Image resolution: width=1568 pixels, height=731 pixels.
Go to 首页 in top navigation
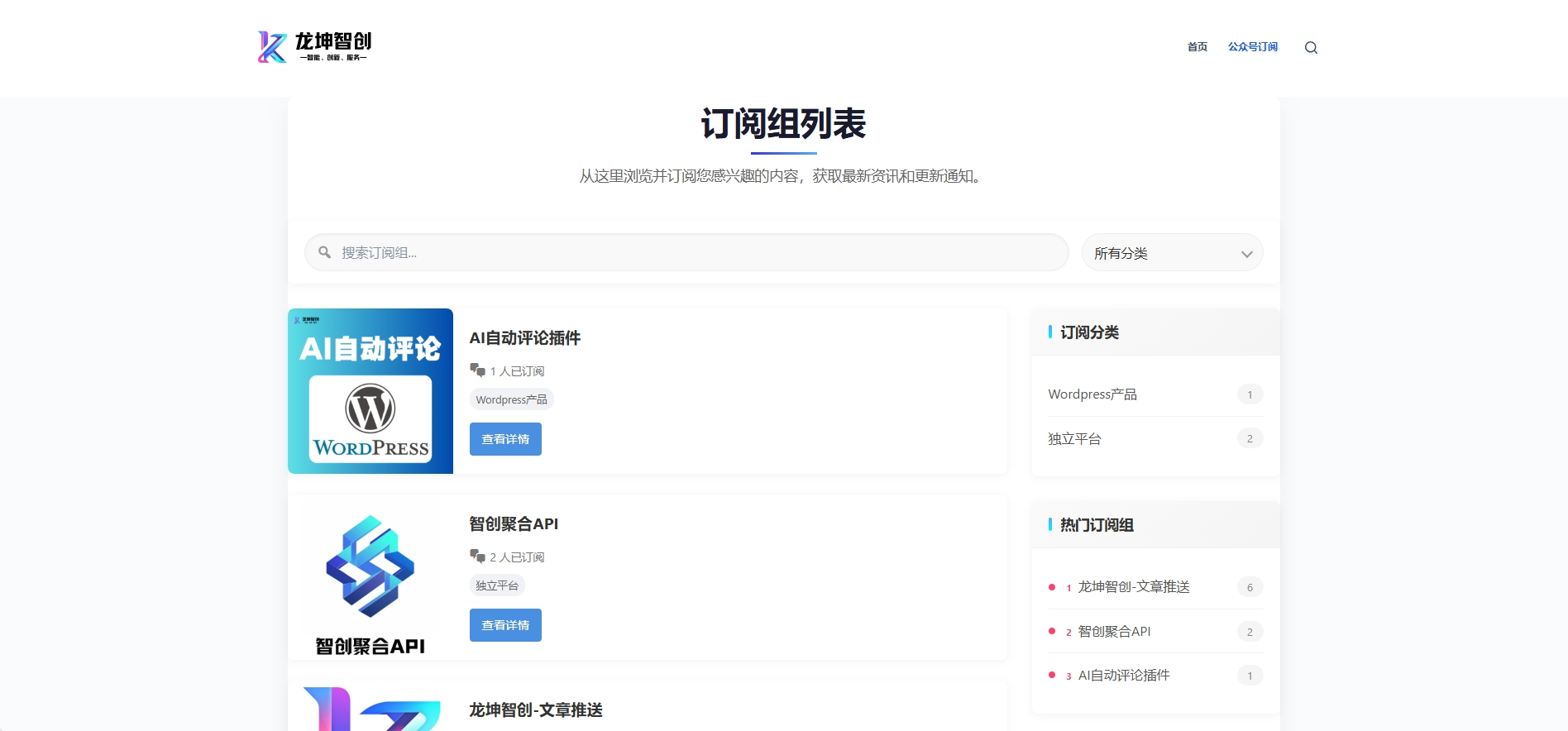[1198, 47]
